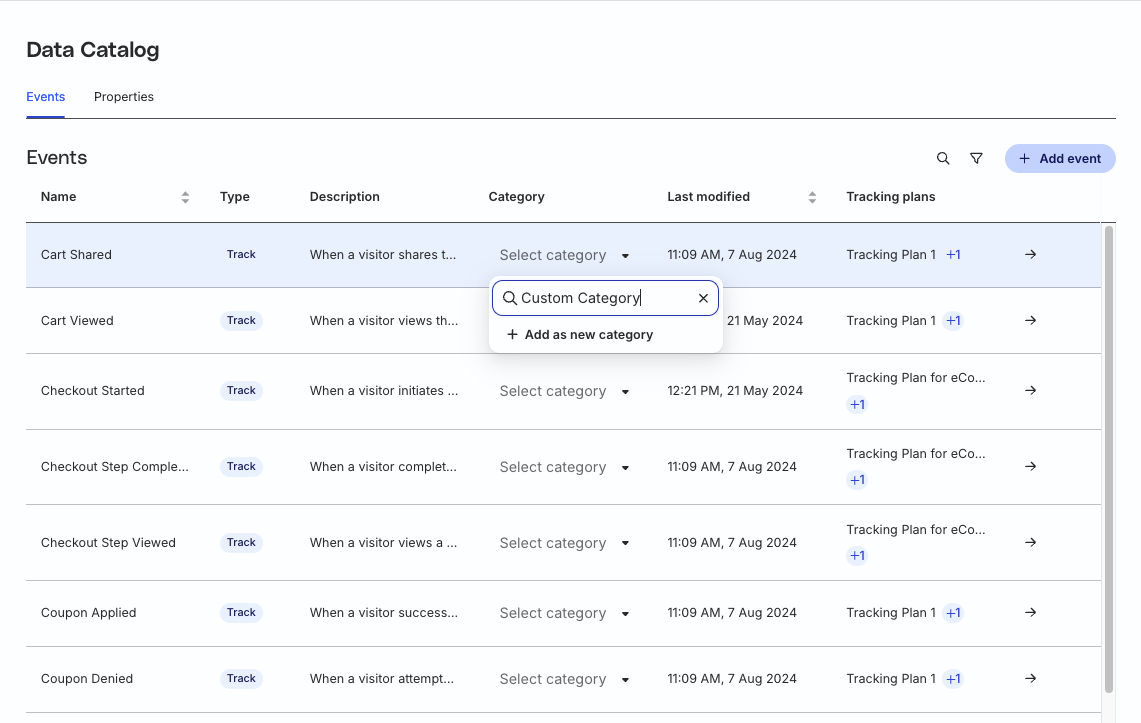
Task: Clear the Custom Category search text
Action: click(703, 298)
